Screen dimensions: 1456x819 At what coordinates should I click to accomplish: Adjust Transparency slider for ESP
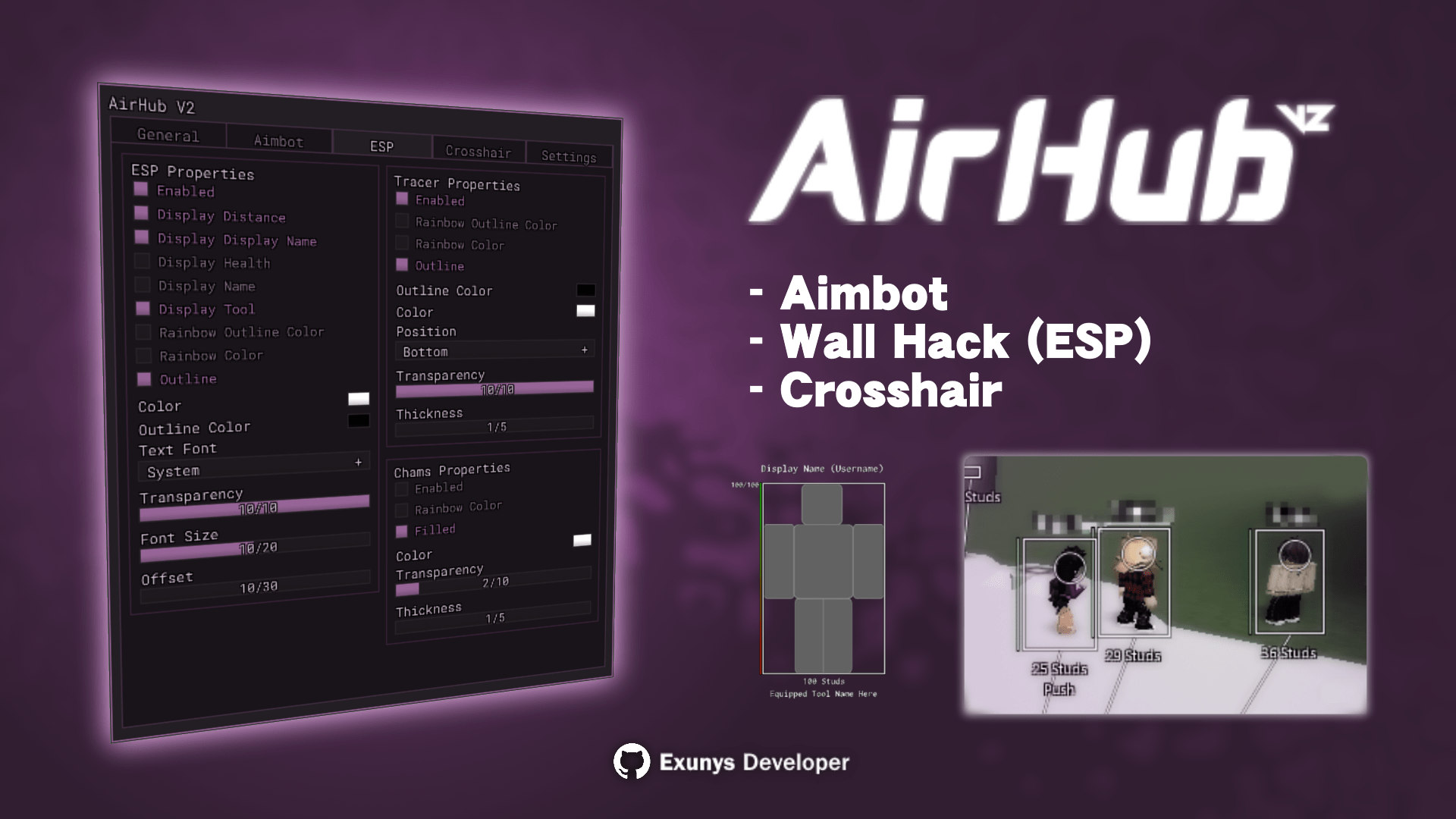(x=253, y=509)
